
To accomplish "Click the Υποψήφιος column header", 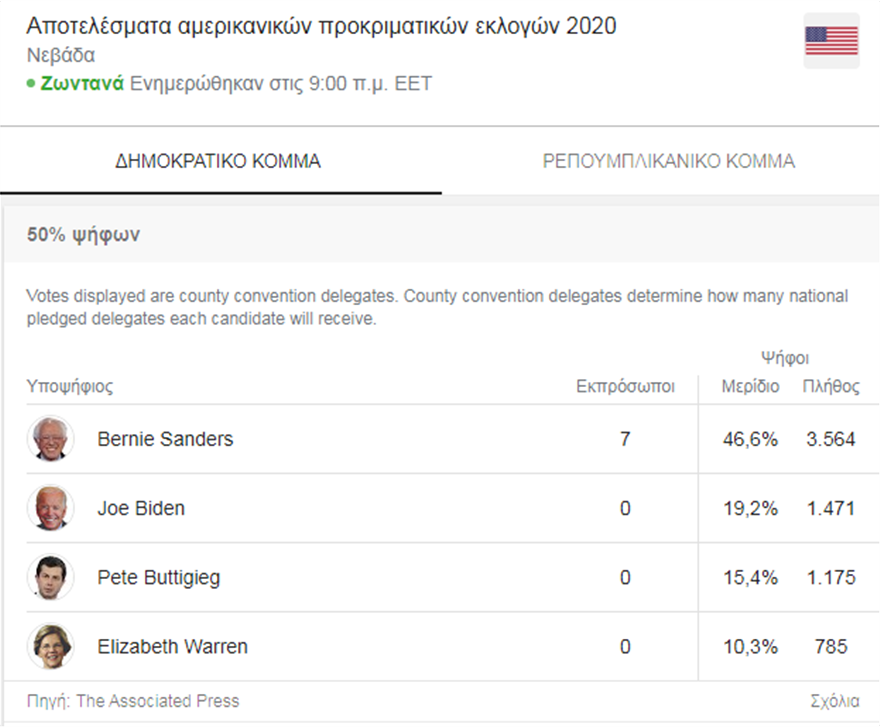I will click(69, 387).
